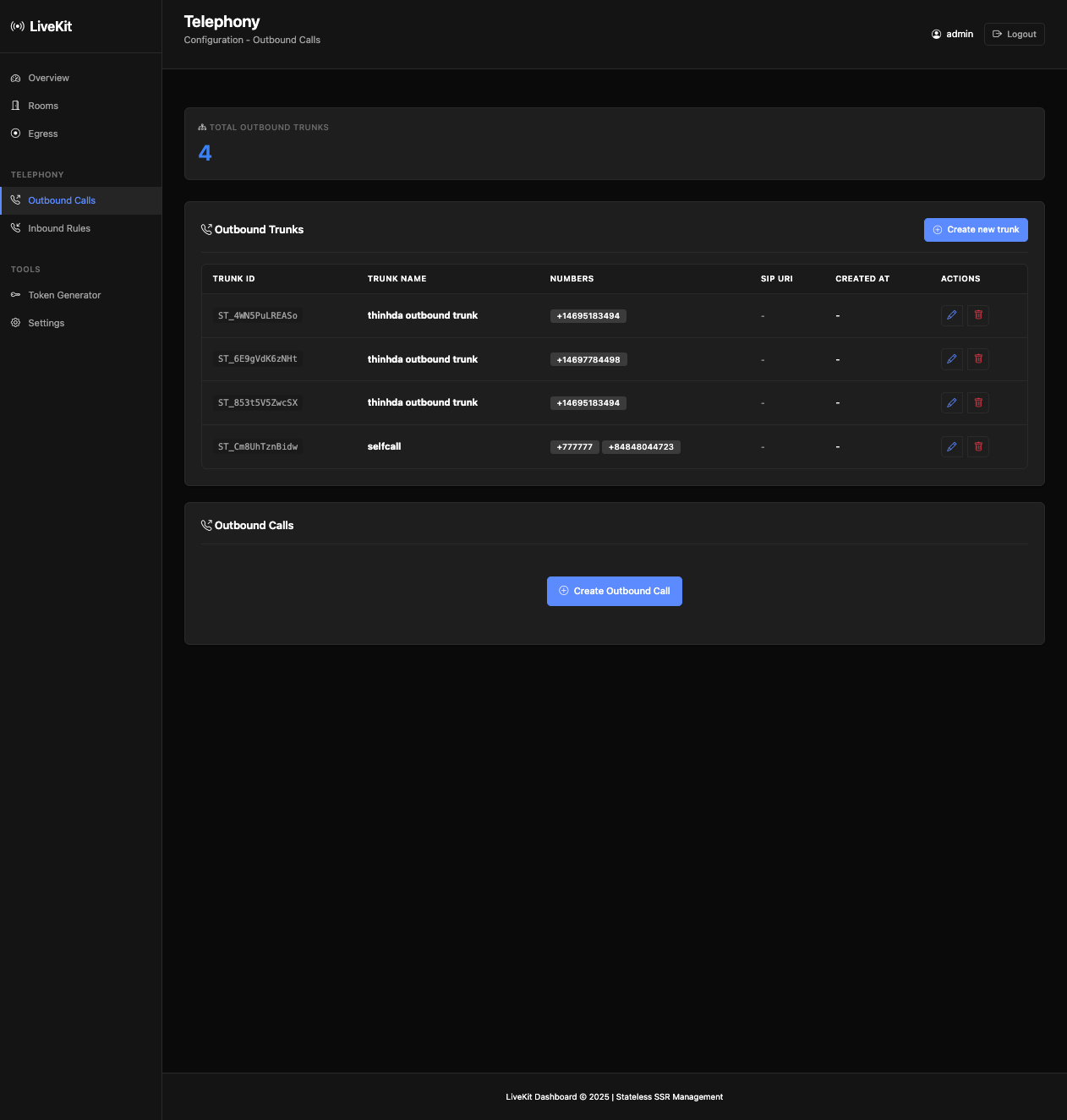Open the Egress section
1067x1120 pixels.
click(43, 134)
